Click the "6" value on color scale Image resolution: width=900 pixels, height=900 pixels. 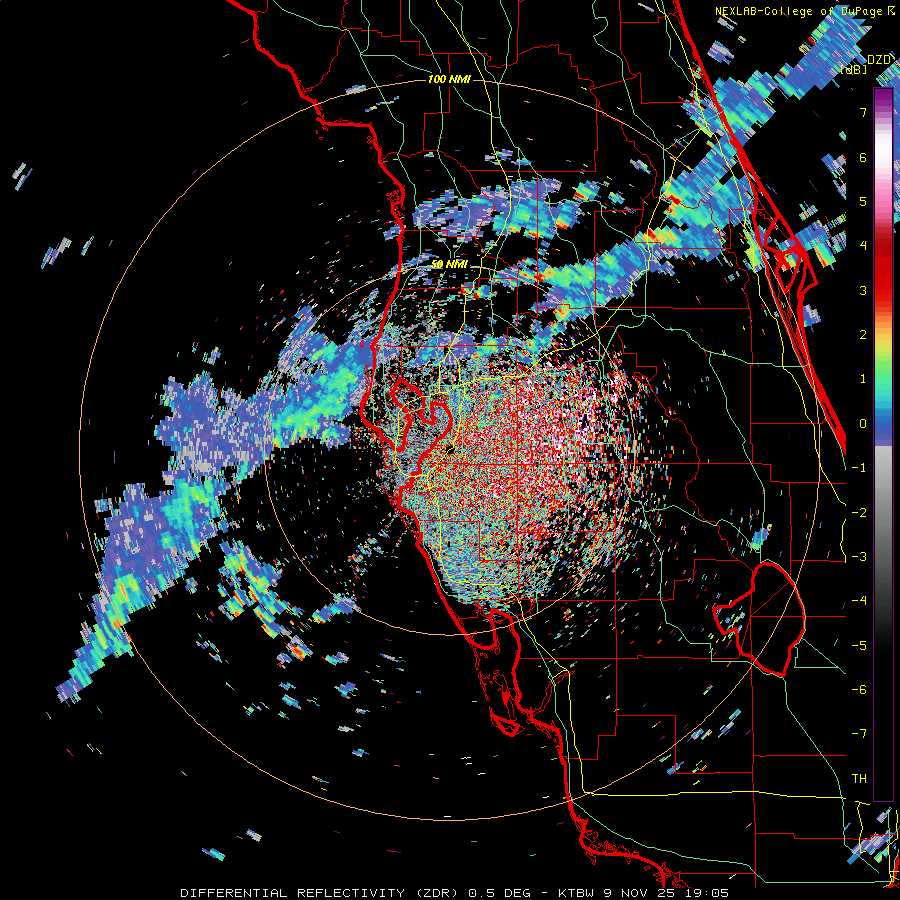tap(862, 157)
